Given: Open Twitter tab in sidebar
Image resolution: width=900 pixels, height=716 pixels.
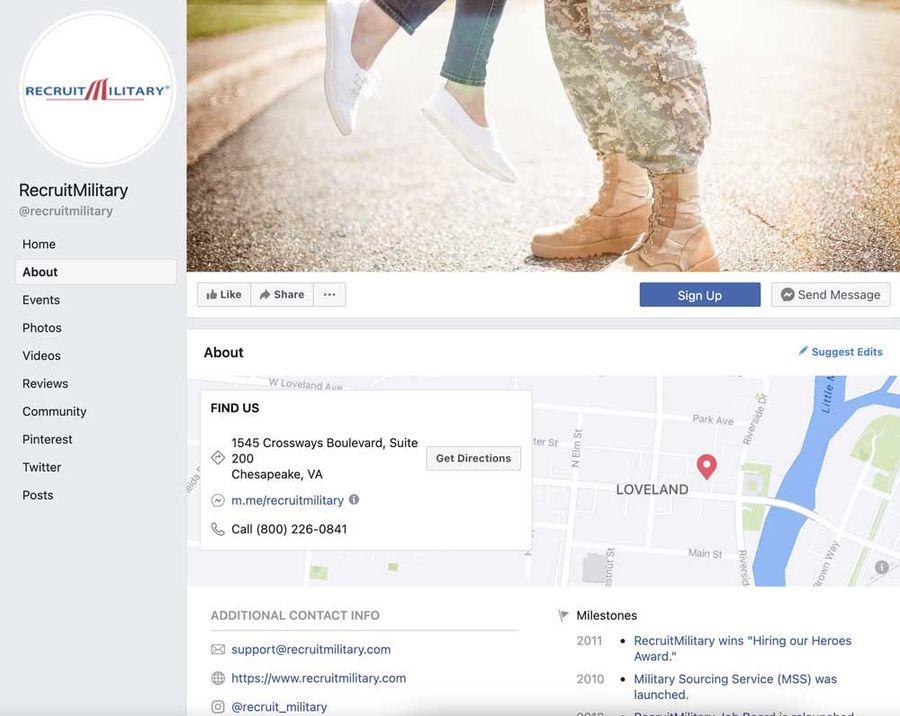Looking at the screenshot, I should (x=41, y=467).
